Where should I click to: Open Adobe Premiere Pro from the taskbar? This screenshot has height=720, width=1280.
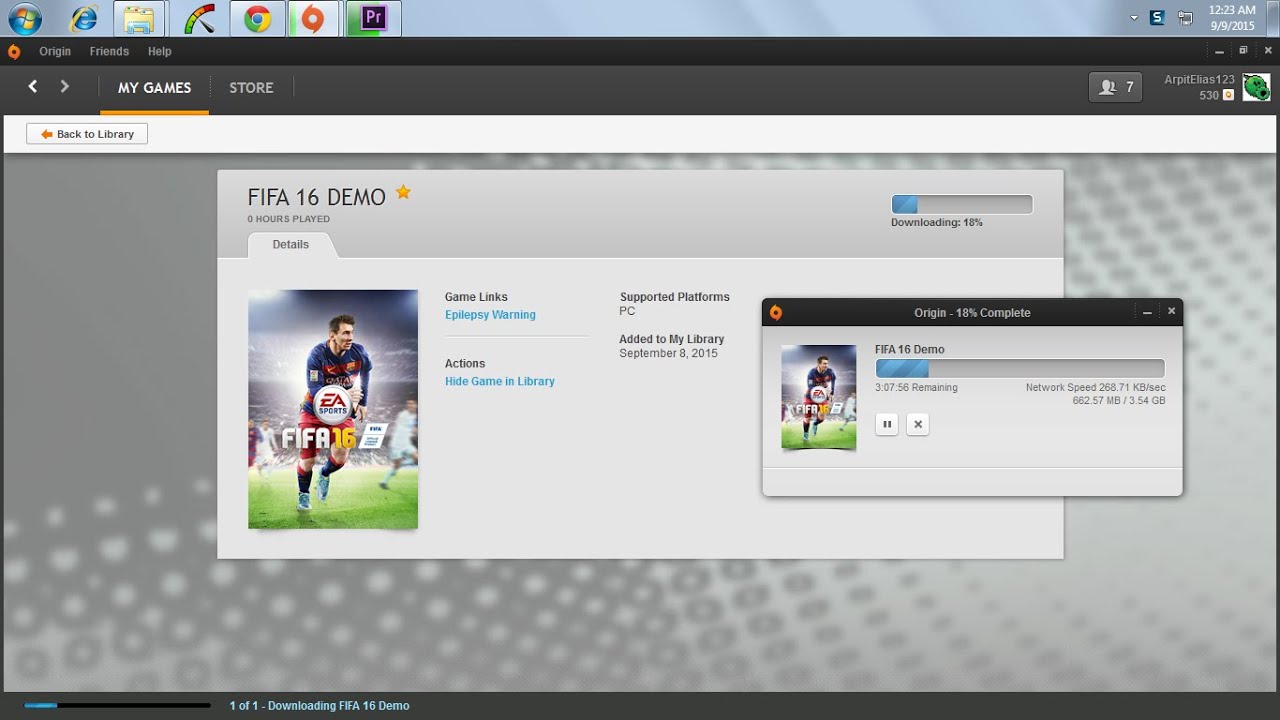pyautogui.click(x=374, y=18)
